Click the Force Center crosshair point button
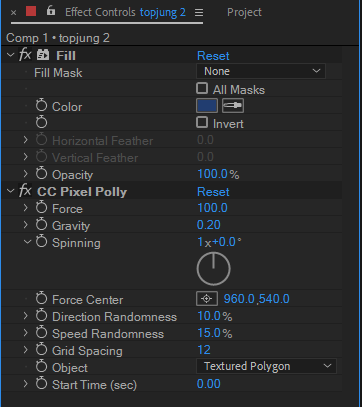The width and height of the screenshot is (362, 407). pyautogui.click(x=207, y=299)
